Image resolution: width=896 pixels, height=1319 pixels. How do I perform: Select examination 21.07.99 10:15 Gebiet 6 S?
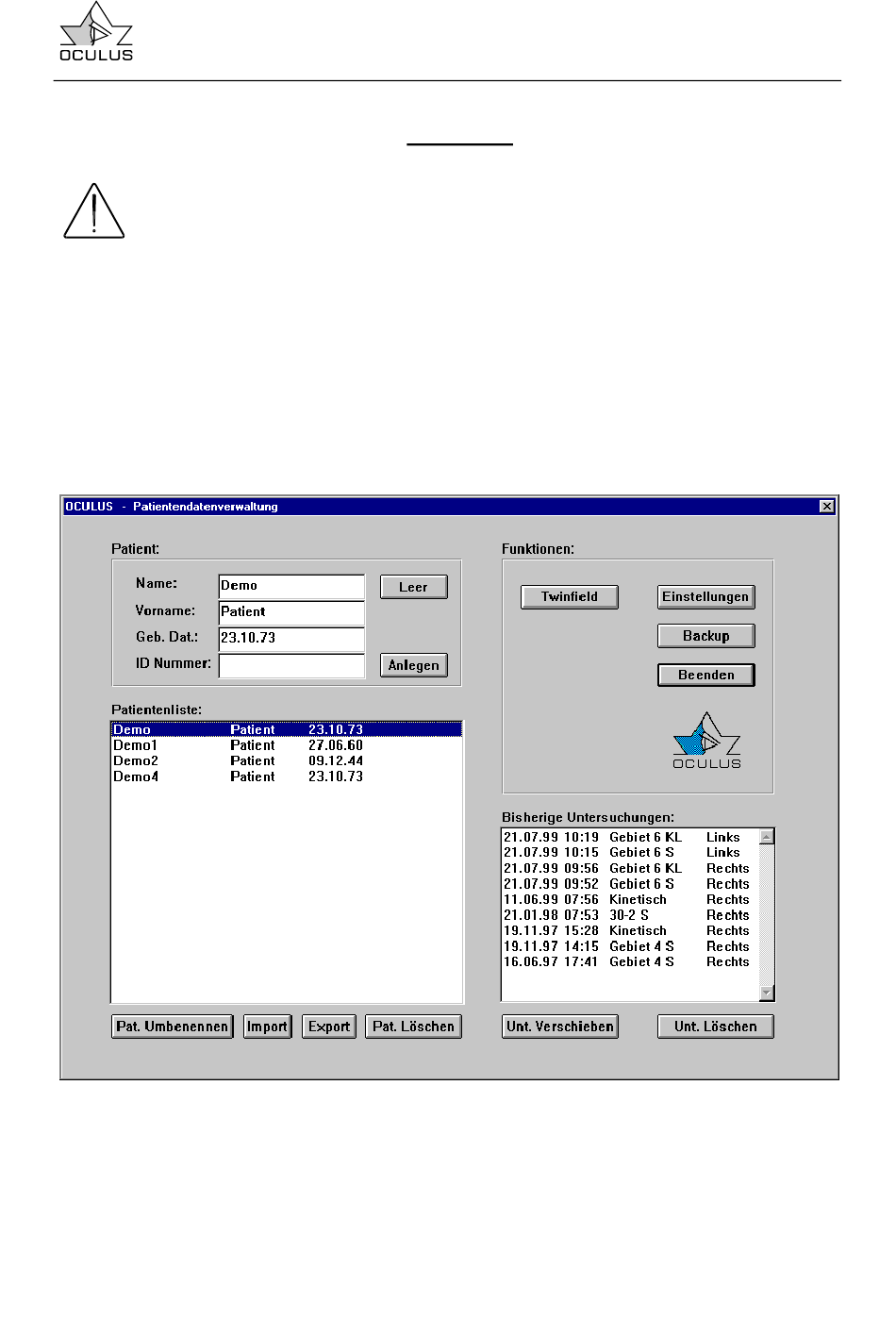(630, 852)
